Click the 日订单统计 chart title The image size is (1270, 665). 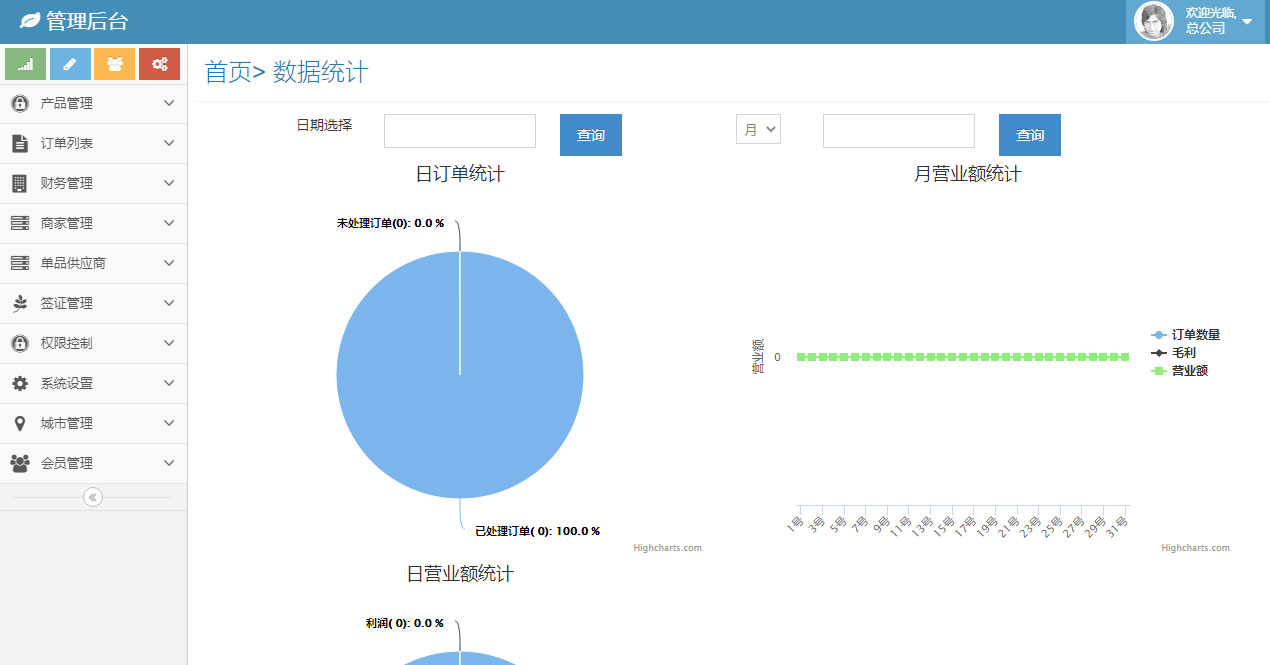(460, 174)
